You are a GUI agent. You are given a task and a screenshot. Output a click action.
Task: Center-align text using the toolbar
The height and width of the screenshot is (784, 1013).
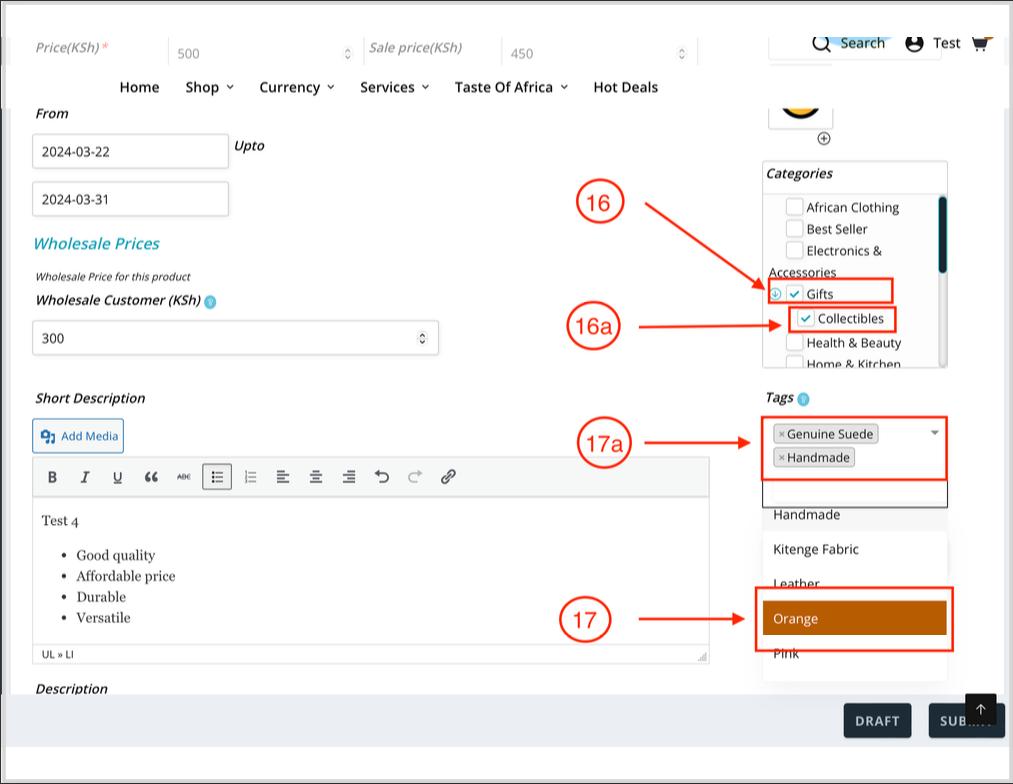316,477
